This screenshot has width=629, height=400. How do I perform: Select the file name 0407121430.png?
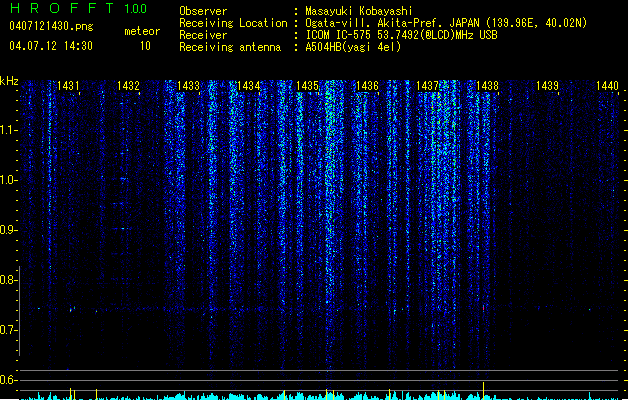(x=51, y=26)
